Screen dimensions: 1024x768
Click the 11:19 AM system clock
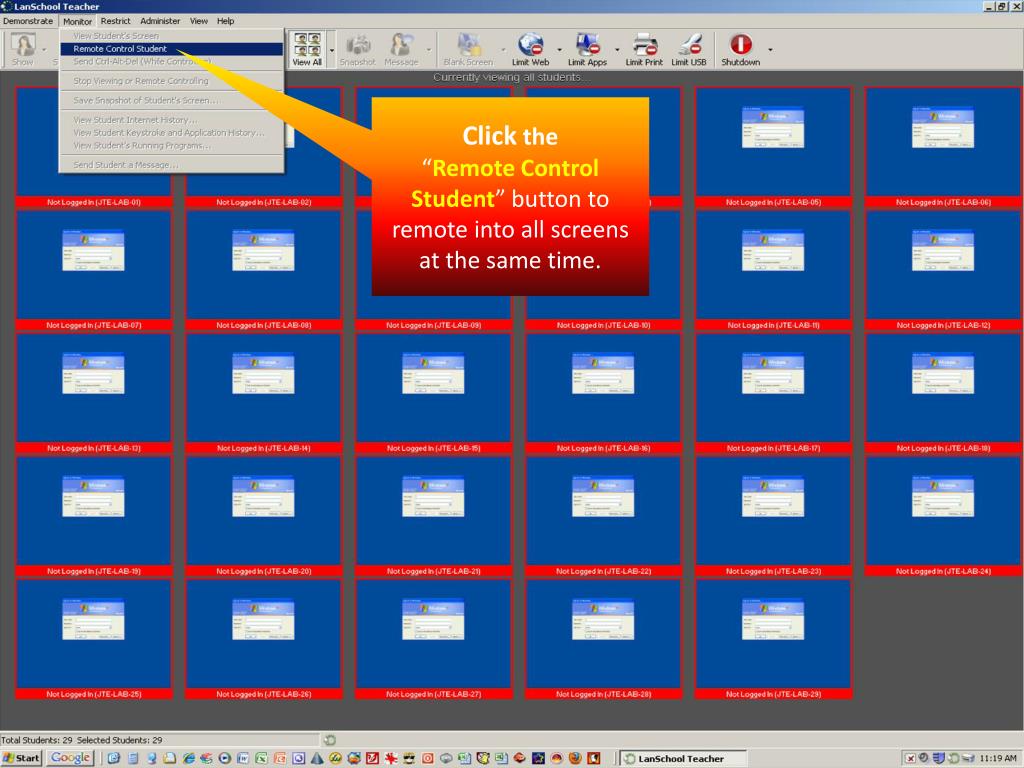pos(998,758)
